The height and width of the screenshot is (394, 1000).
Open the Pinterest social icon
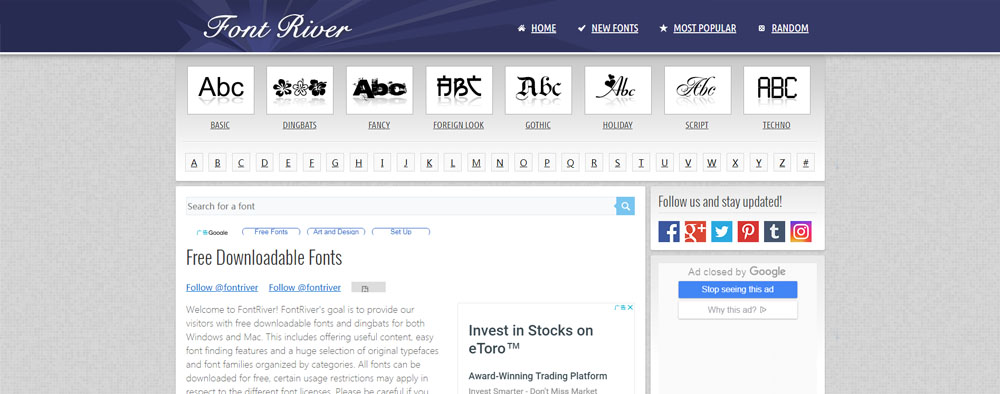(x=748, y=231)
